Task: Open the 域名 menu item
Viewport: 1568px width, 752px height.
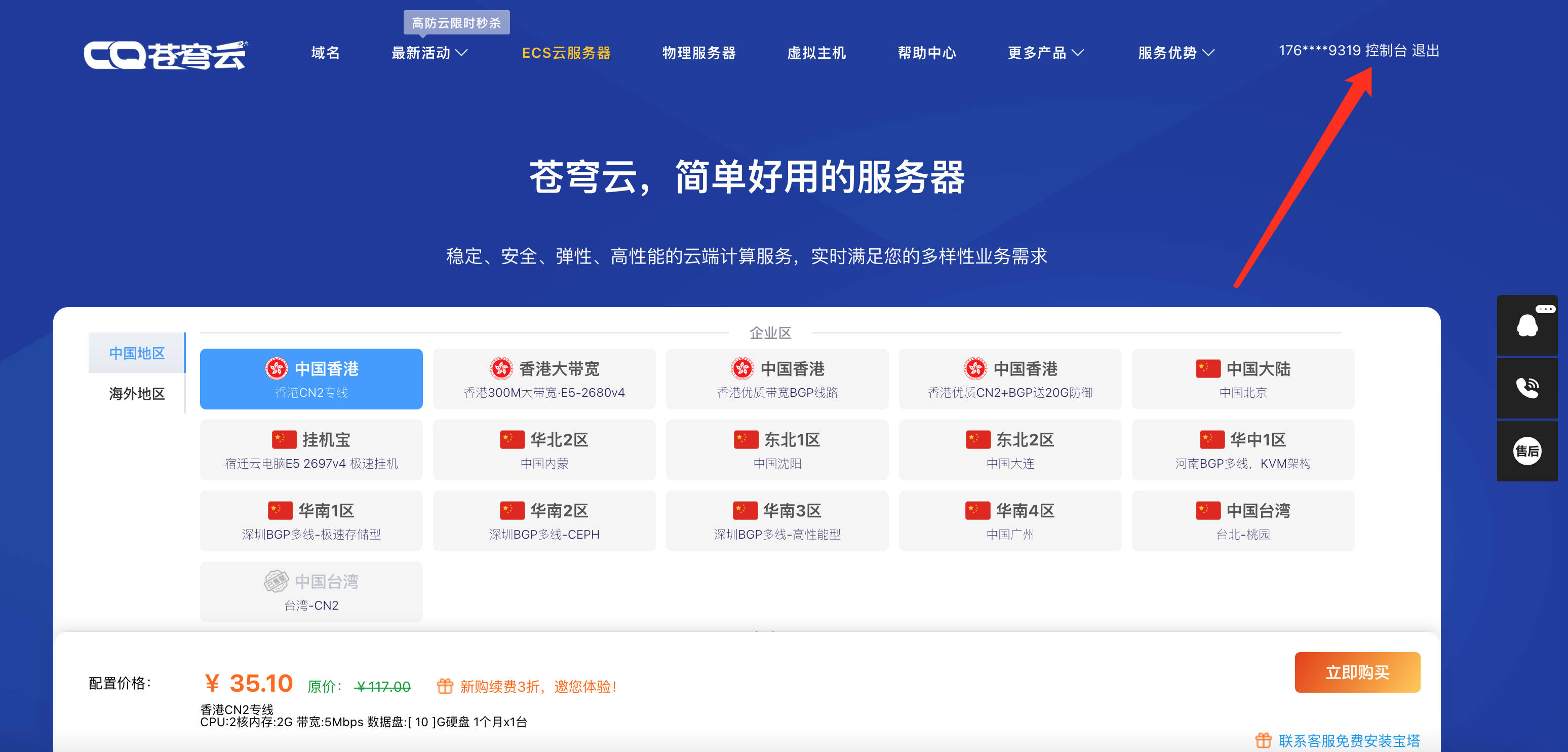Action: (326, 53)
